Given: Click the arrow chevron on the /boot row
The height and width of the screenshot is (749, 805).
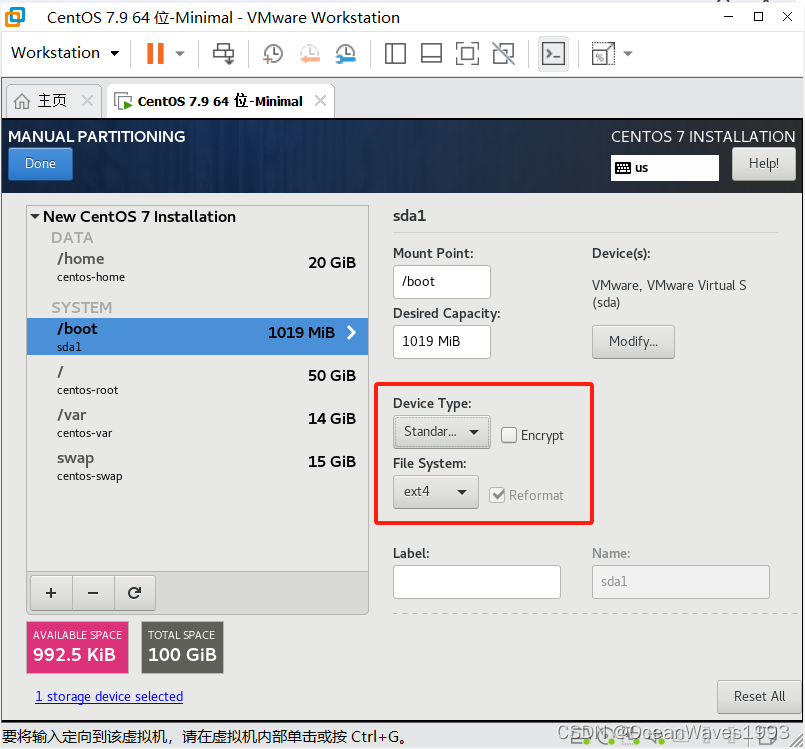Looking at the screenshot, I should tap(352, 333).
